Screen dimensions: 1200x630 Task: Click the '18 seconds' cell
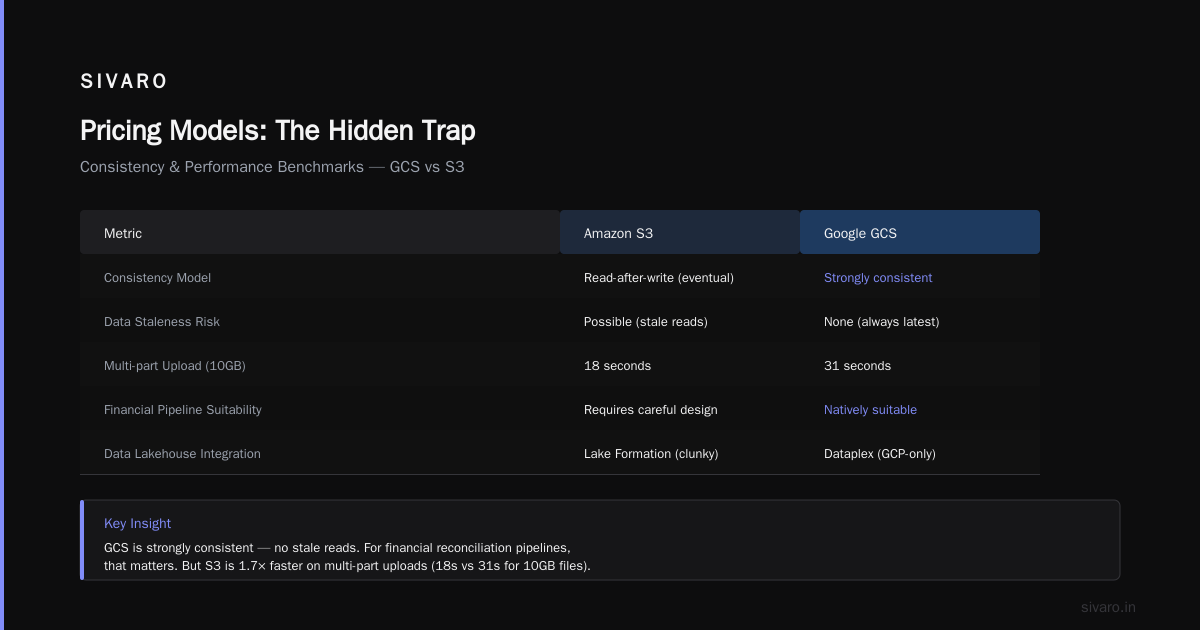click(617, 366)
